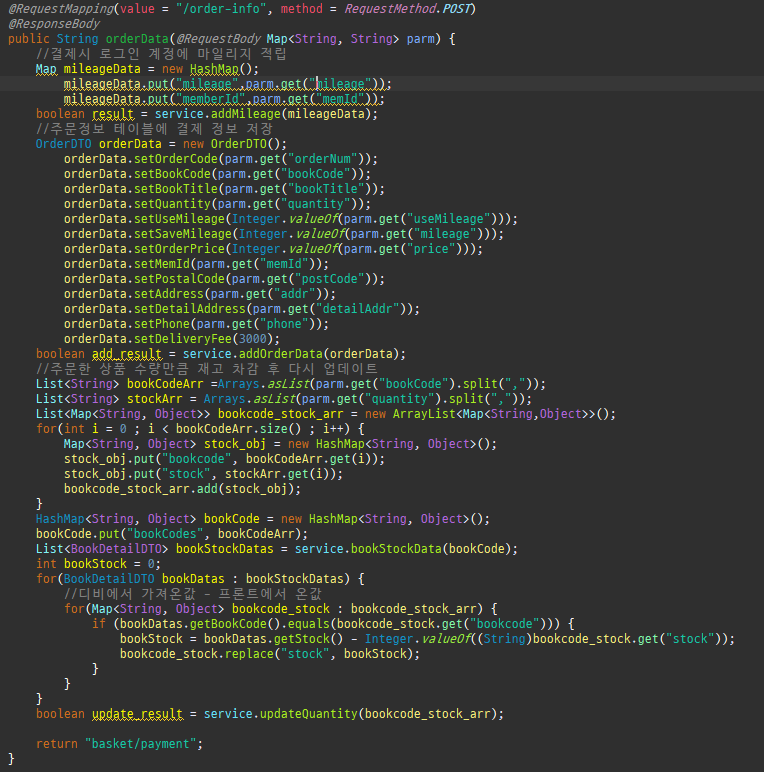This screenshot has width=764, height=772.
Task: Click the underlined result boolean variable
Action: point(113,114)
